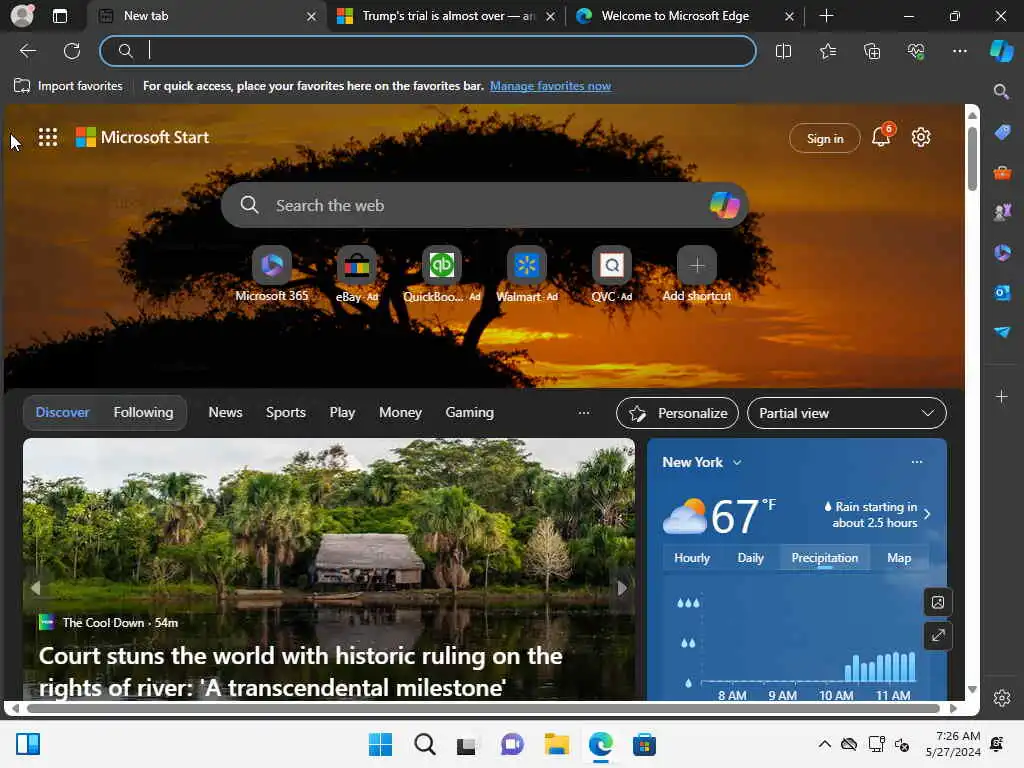Viewport: 1024px width, 768px height.
Task: Switch weather to Map tab
Action: pos(899,558)
